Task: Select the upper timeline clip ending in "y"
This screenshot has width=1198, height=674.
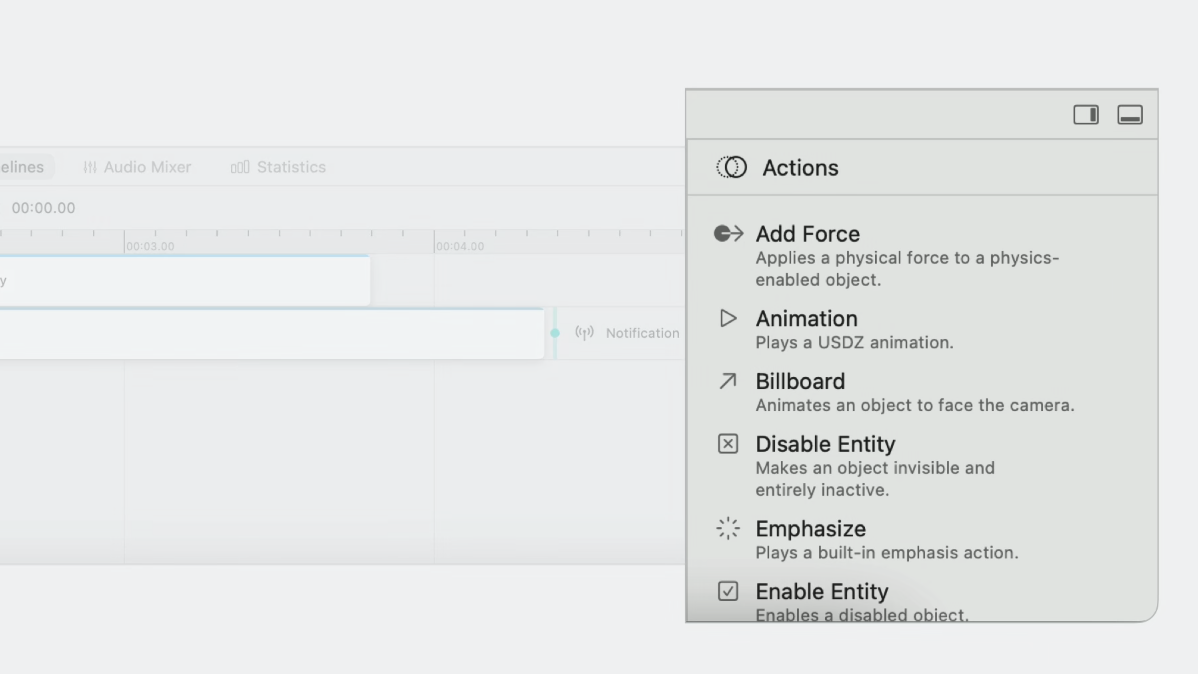Action: point(185,281)
